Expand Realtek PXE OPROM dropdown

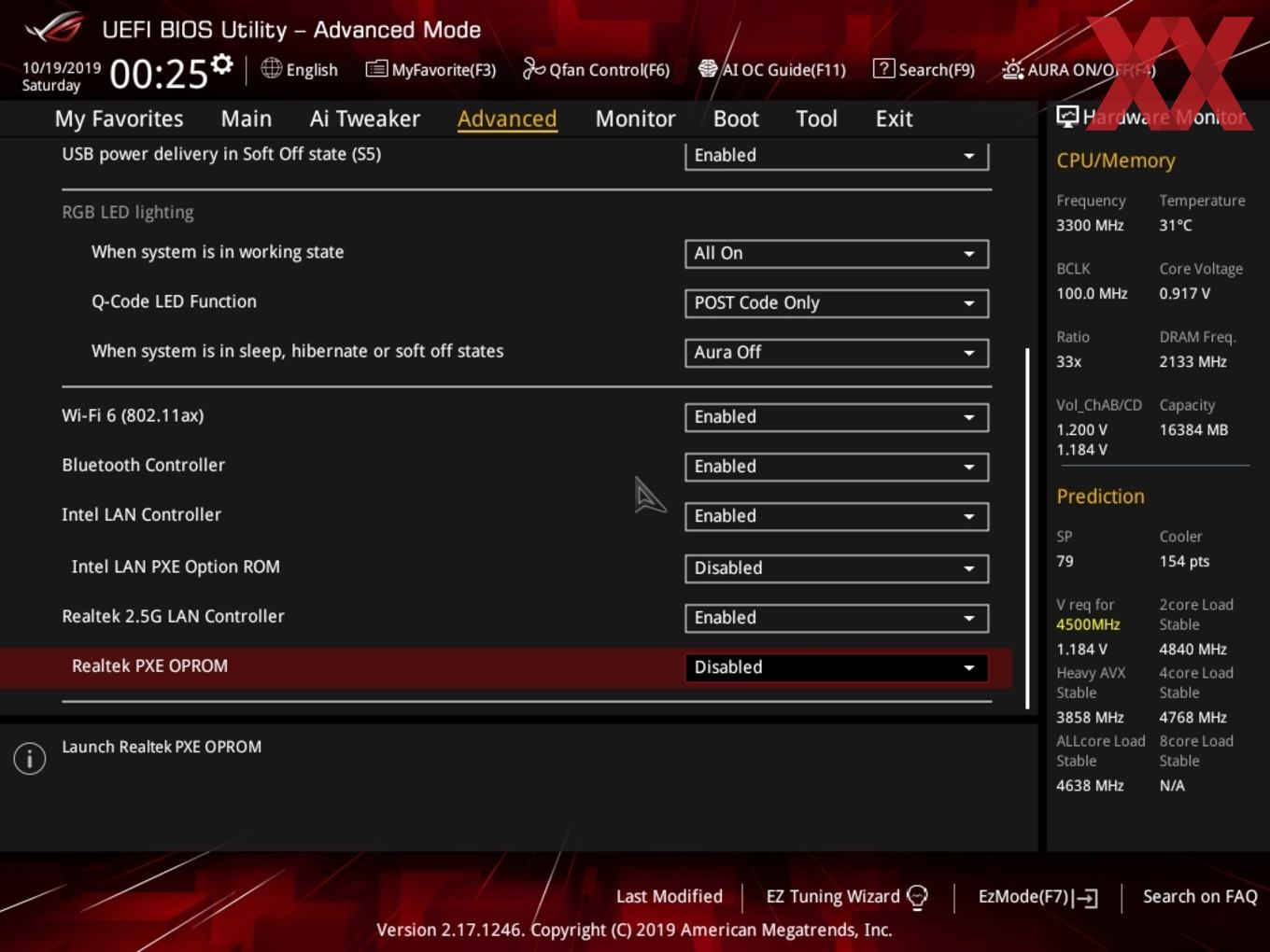tap(837, 666)
